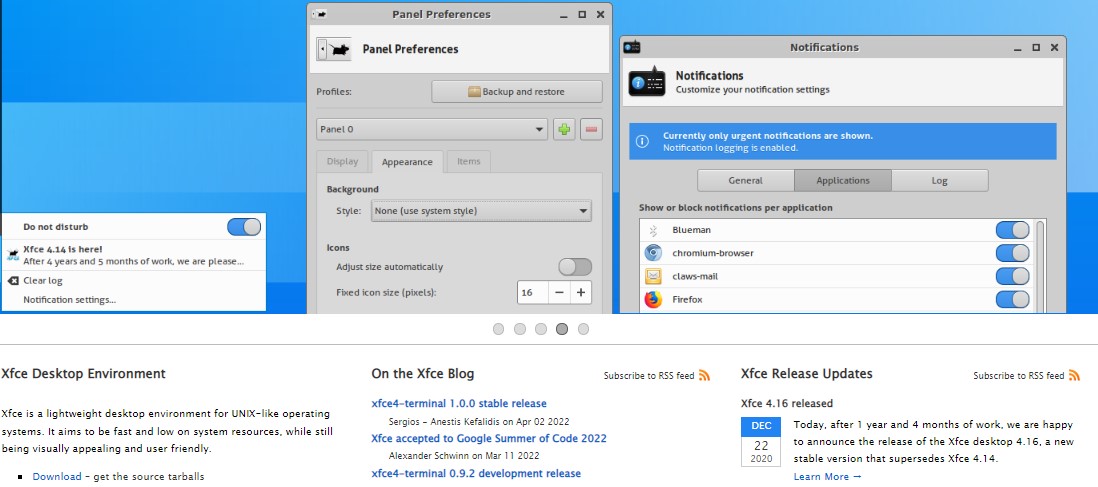This screenshot has height=487, width=1098.
Task: Open the Xfce 4.14 is here notification
Action: 134,255
